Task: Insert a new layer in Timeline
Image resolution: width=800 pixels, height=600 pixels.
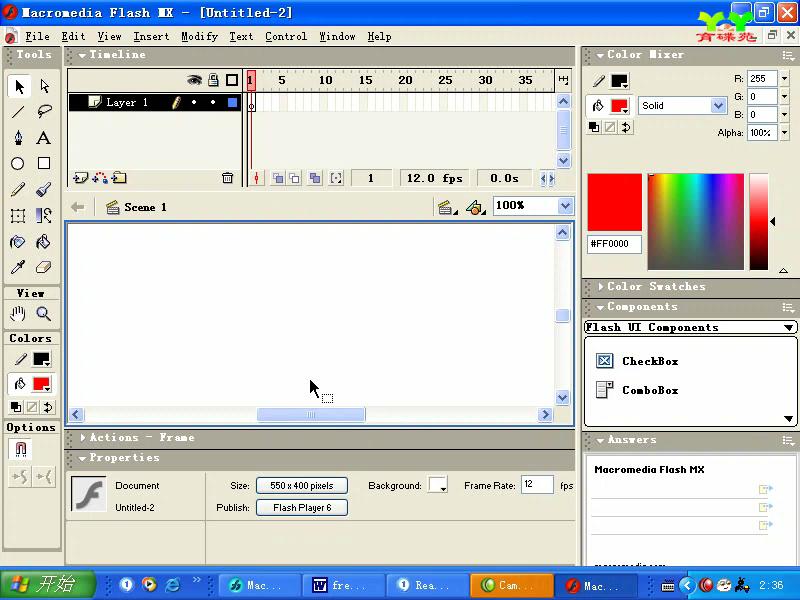Action: (x=80, y=178)
